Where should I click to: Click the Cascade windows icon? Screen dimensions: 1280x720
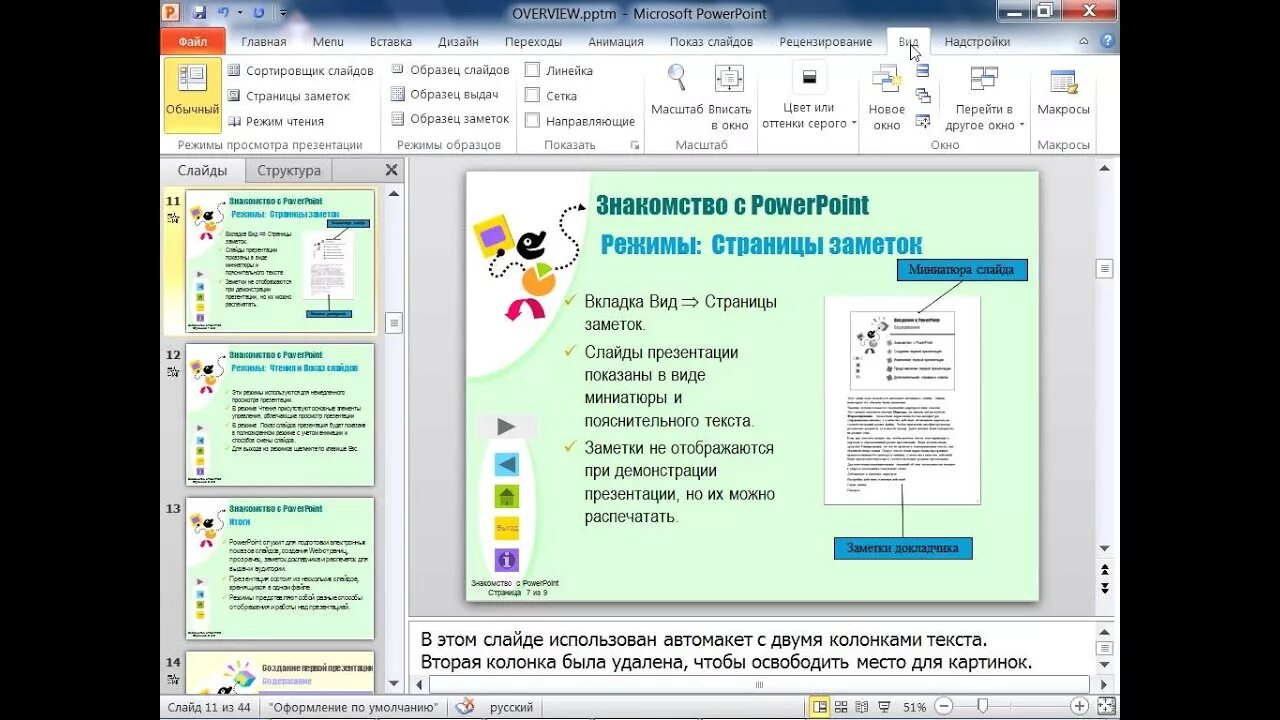[x=923, y=96]
